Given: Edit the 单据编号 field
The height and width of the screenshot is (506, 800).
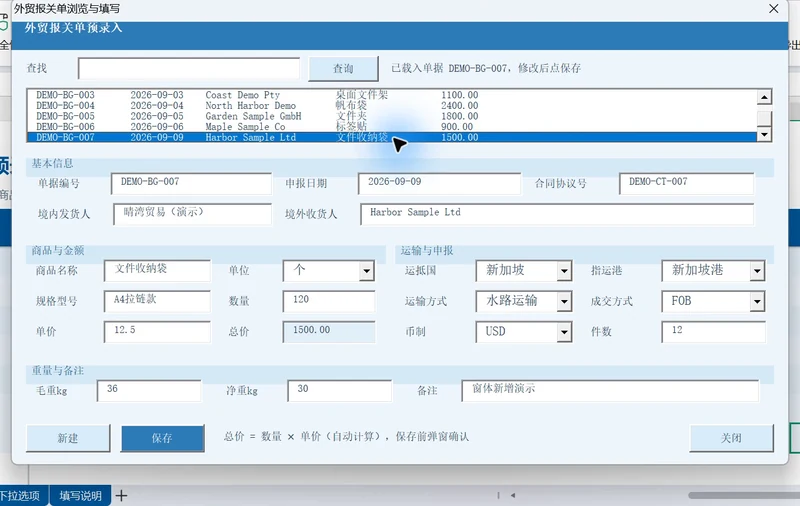Looking at the screenshot, I should pos(191,184).
